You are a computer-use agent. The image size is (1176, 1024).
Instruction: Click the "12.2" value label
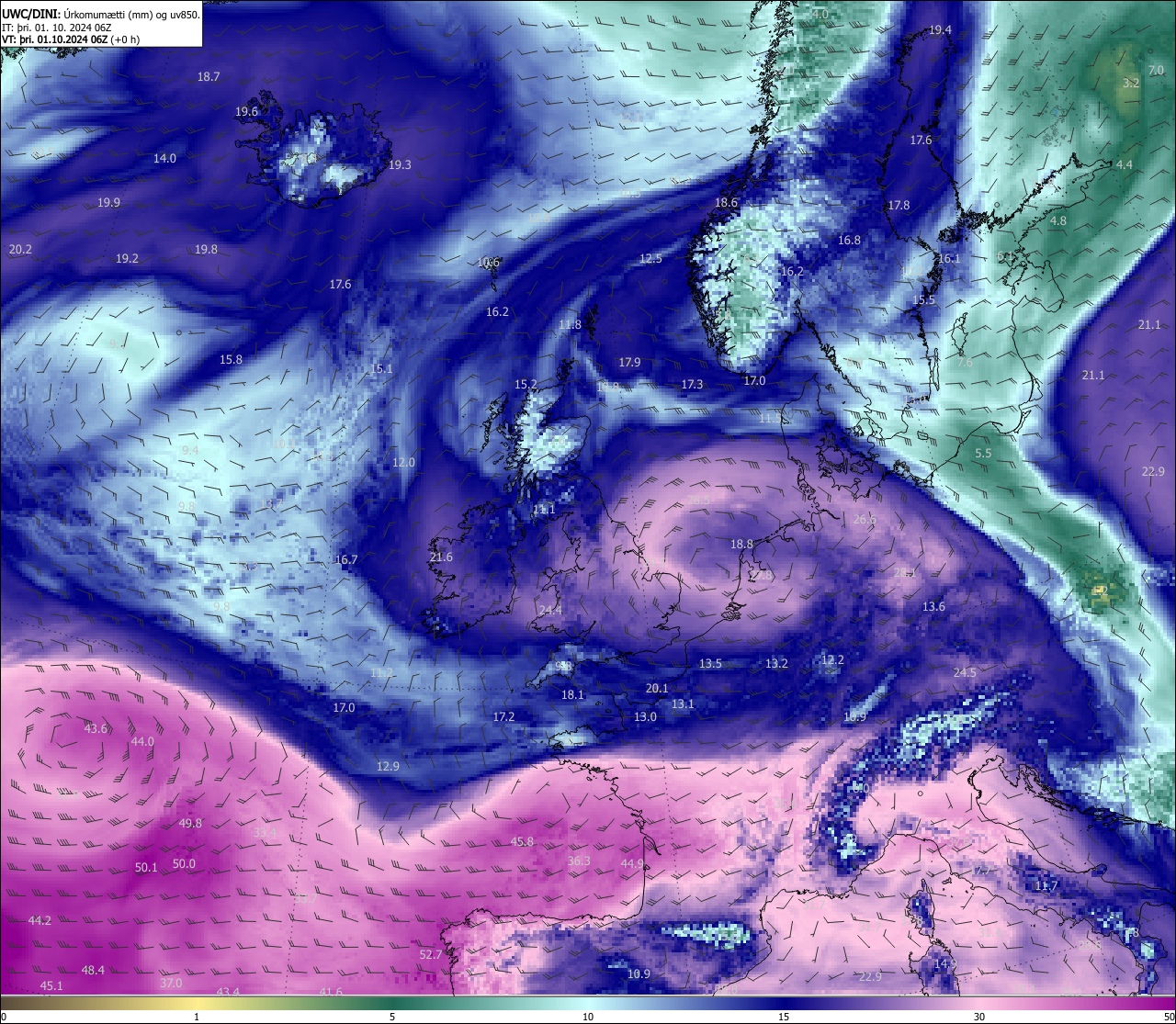point(832,660)
